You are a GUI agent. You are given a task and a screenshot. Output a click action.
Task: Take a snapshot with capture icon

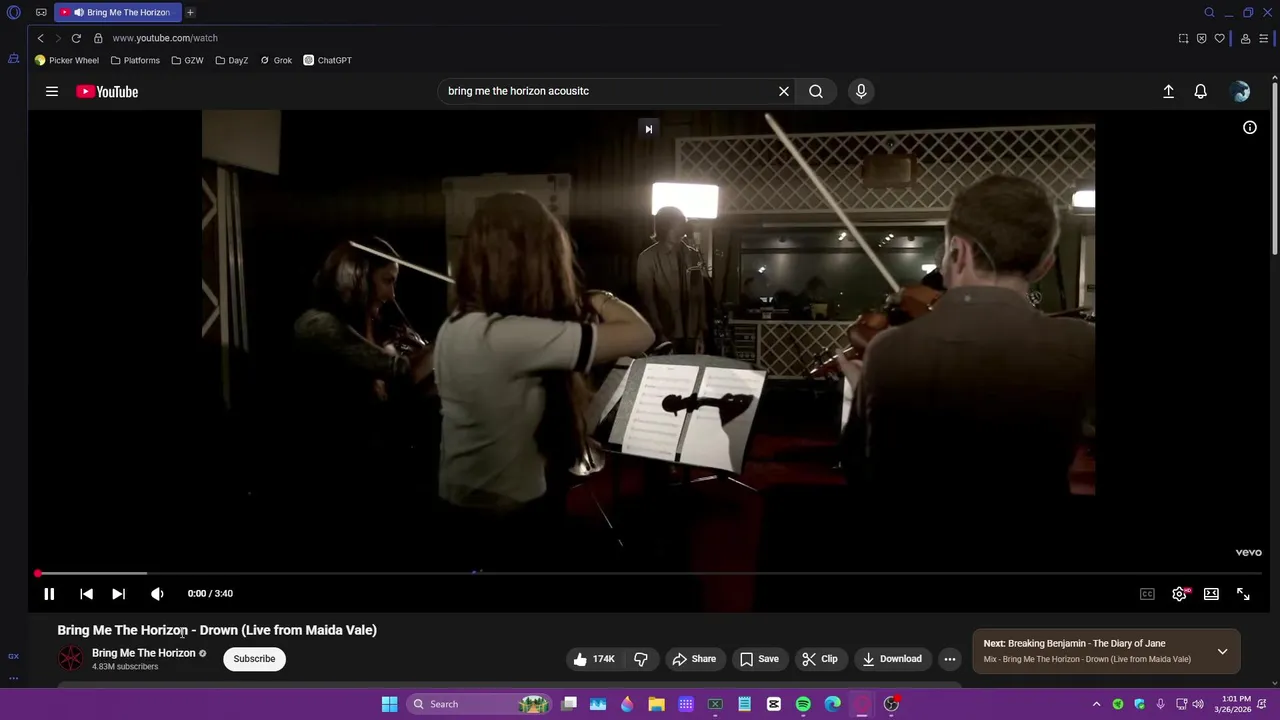[x=1183, y=38]
